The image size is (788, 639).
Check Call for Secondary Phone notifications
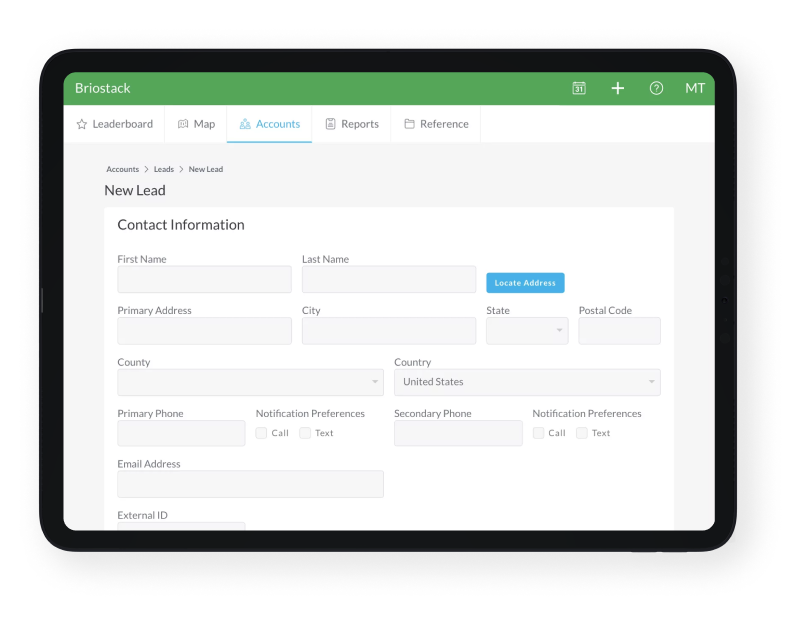pyautogui.click(x=538, y=433)
